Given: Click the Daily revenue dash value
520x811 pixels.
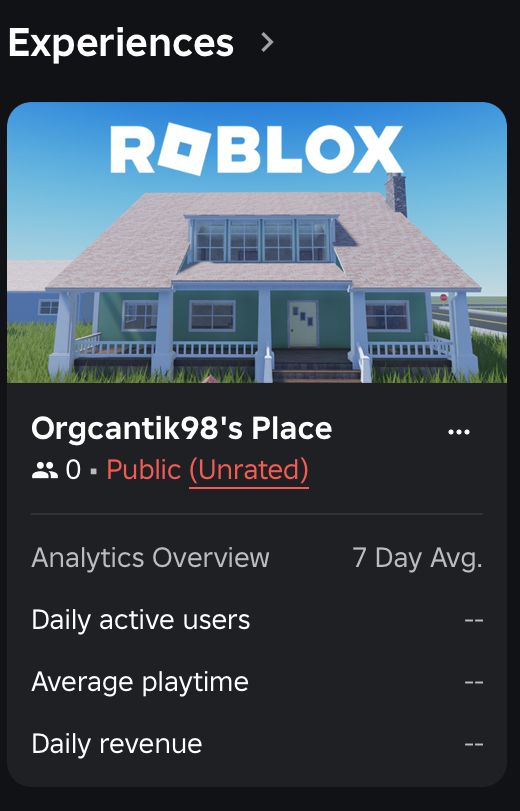Looking at the screenshot, I should click(x=473, y=744).
